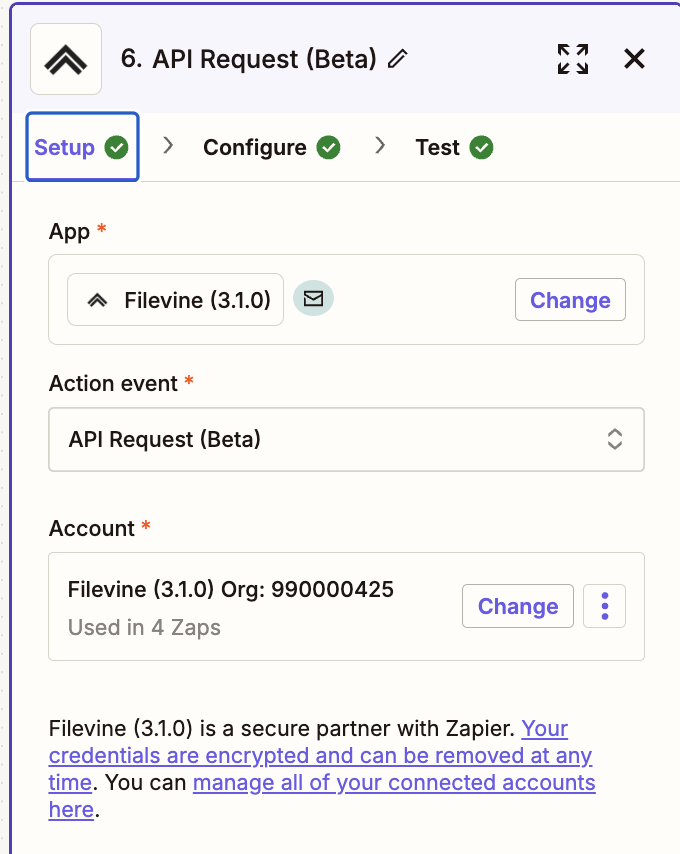Click the chevron between Setup and Configure

tap(168, 146)
